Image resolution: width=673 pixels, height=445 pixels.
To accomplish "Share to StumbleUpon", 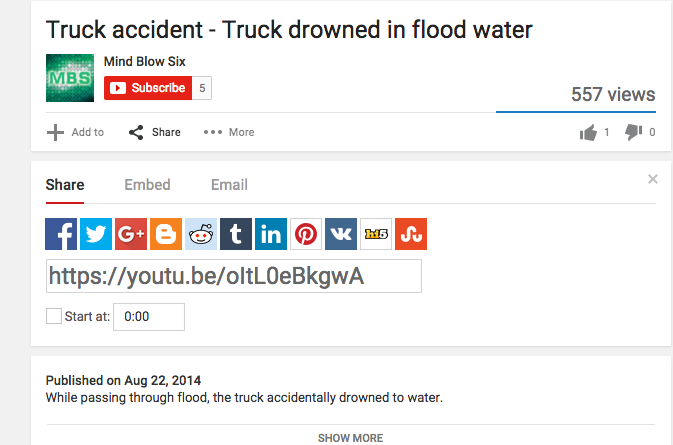I will coord(410,234).
